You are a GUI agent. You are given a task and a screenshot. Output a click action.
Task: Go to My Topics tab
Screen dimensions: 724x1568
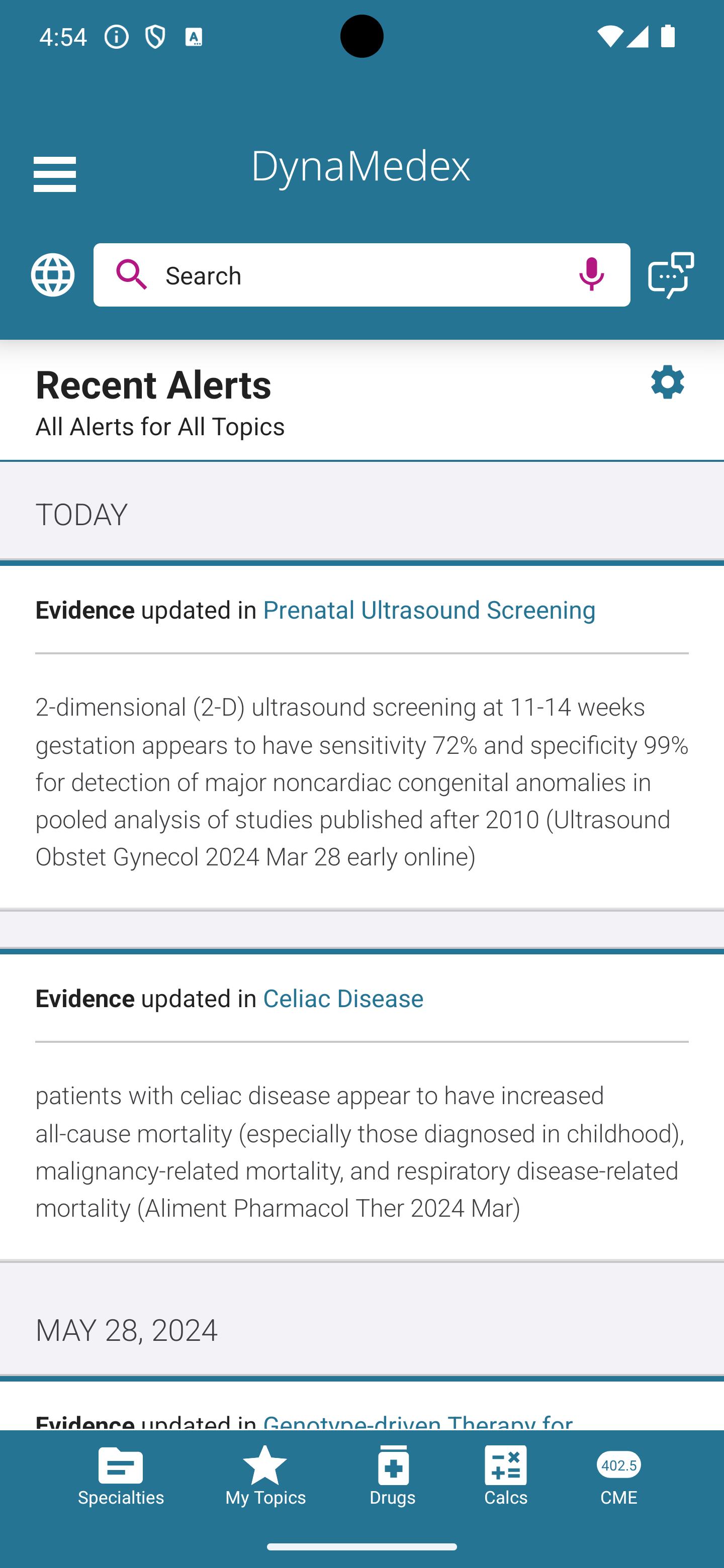click(x=265, y=1475)
